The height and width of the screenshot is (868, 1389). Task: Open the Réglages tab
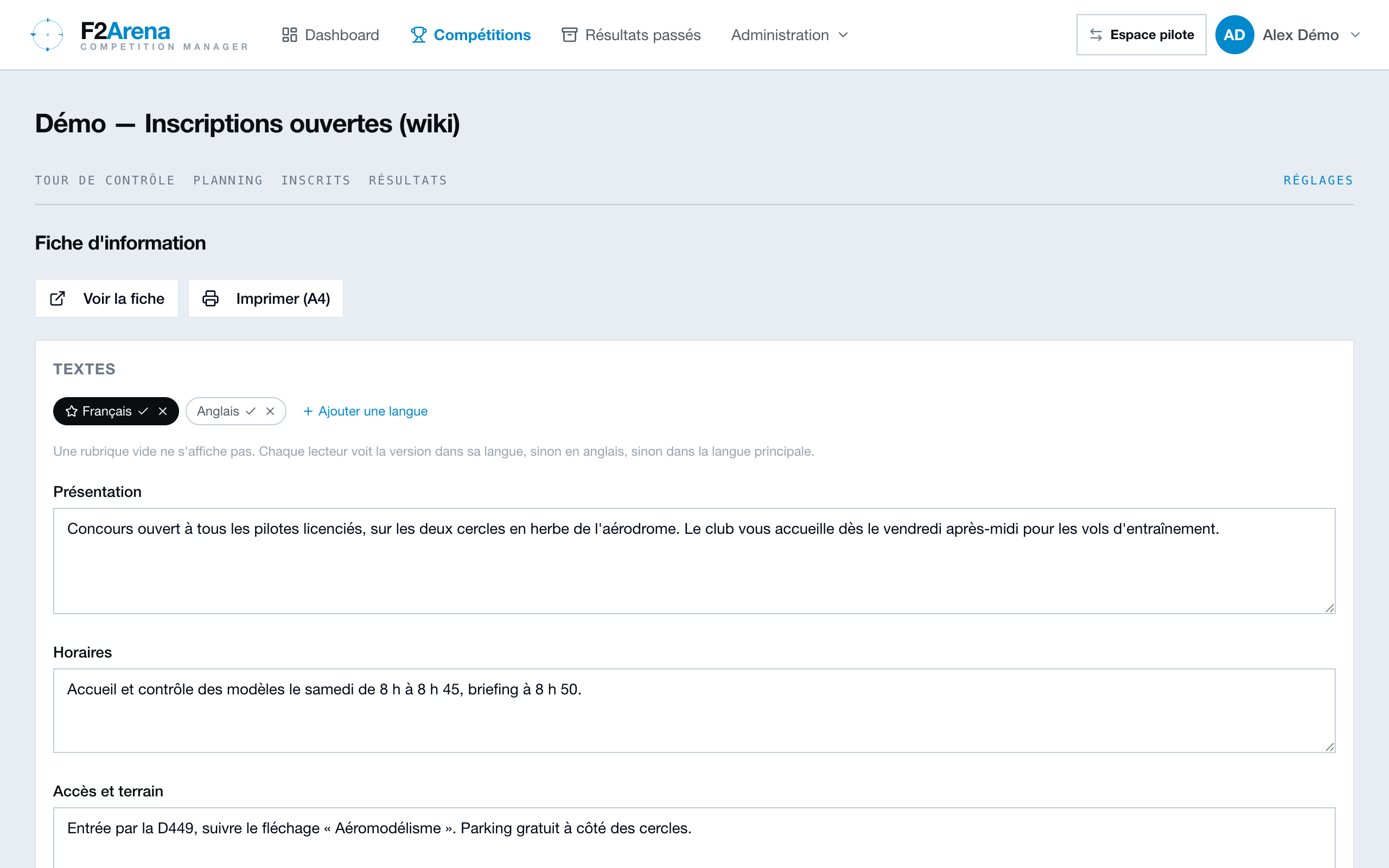click(x=1318, y=180)
